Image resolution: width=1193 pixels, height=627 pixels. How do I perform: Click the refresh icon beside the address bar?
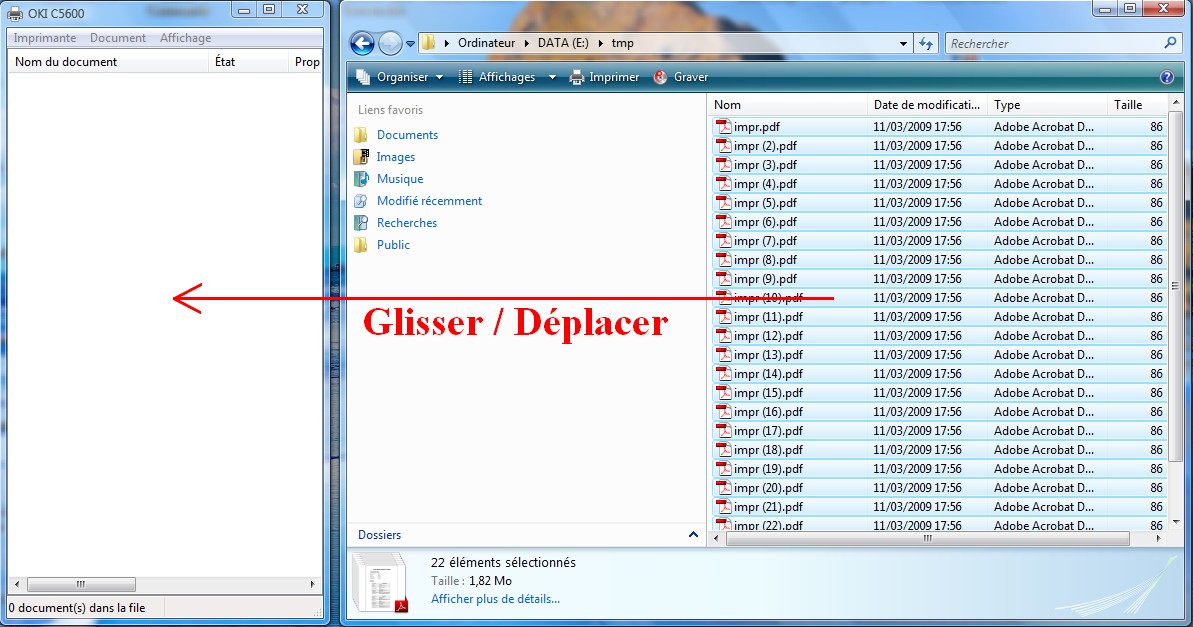coord(927,43)
